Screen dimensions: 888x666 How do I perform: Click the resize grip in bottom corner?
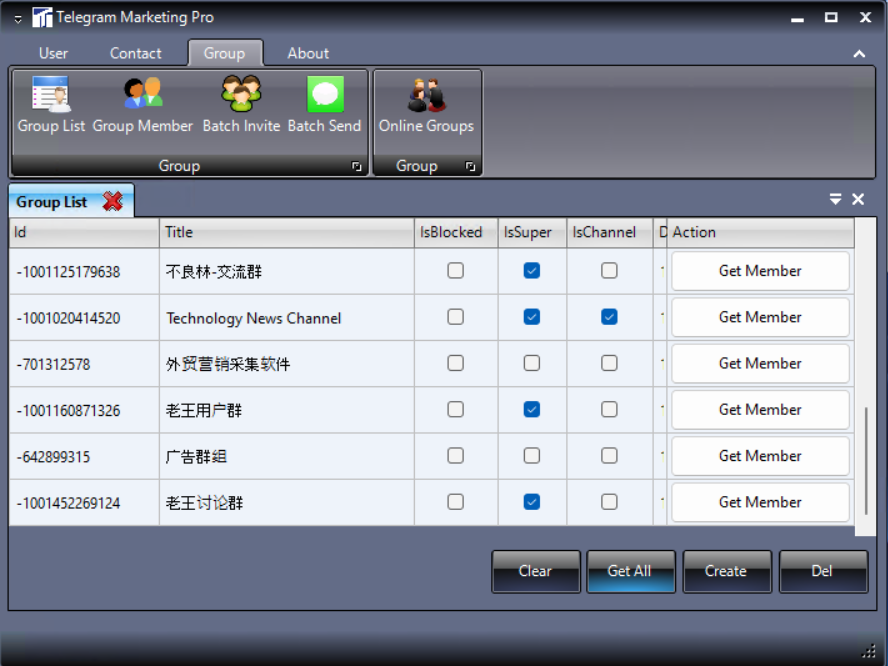tap(868, 650)
